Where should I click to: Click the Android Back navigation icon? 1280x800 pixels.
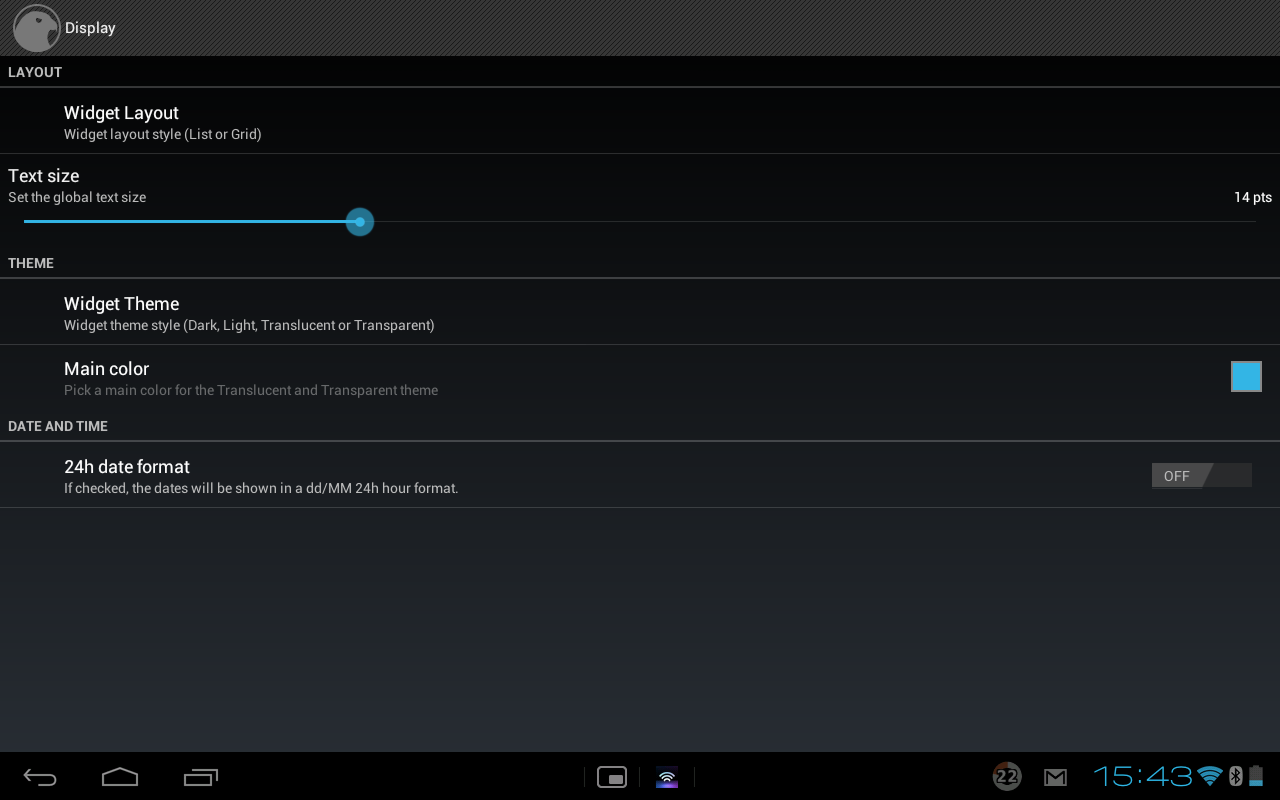[x=40, y=777]
